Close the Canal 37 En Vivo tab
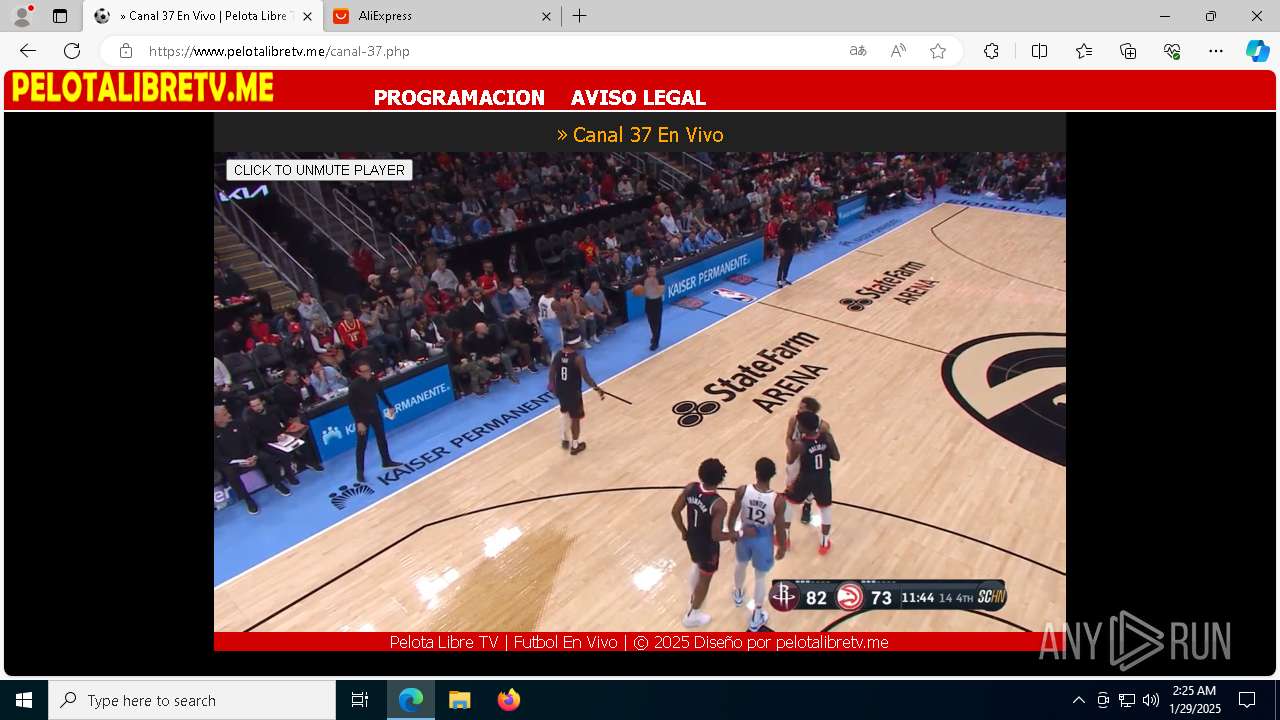1280x720 pixels. point(307,16)
